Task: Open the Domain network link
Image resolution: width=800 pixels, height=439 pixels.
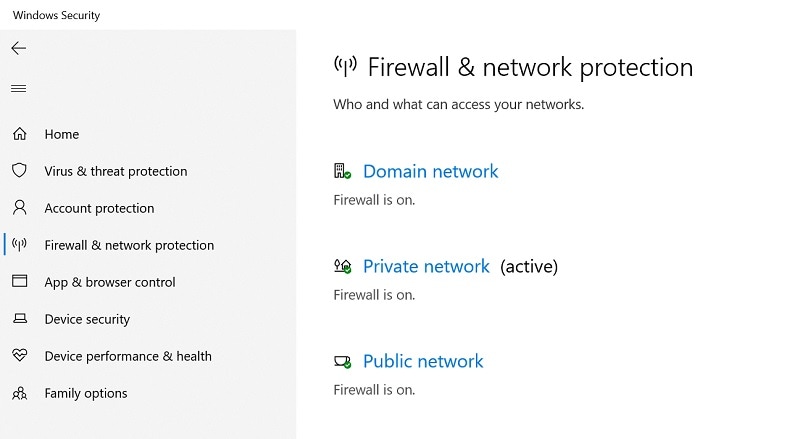Action: 430,172
